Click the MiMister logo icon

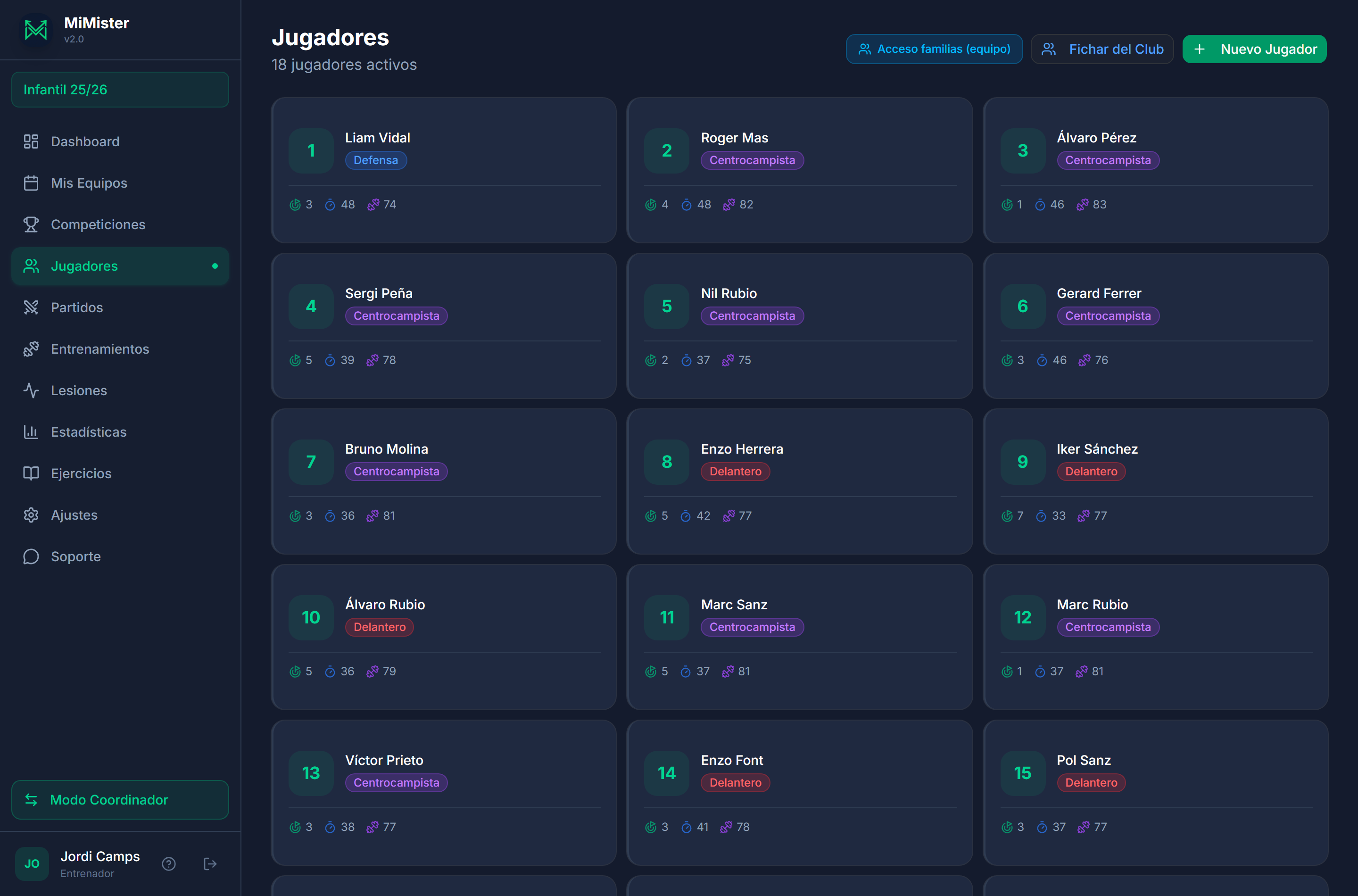pyautogui.click(x=35, y=30)
